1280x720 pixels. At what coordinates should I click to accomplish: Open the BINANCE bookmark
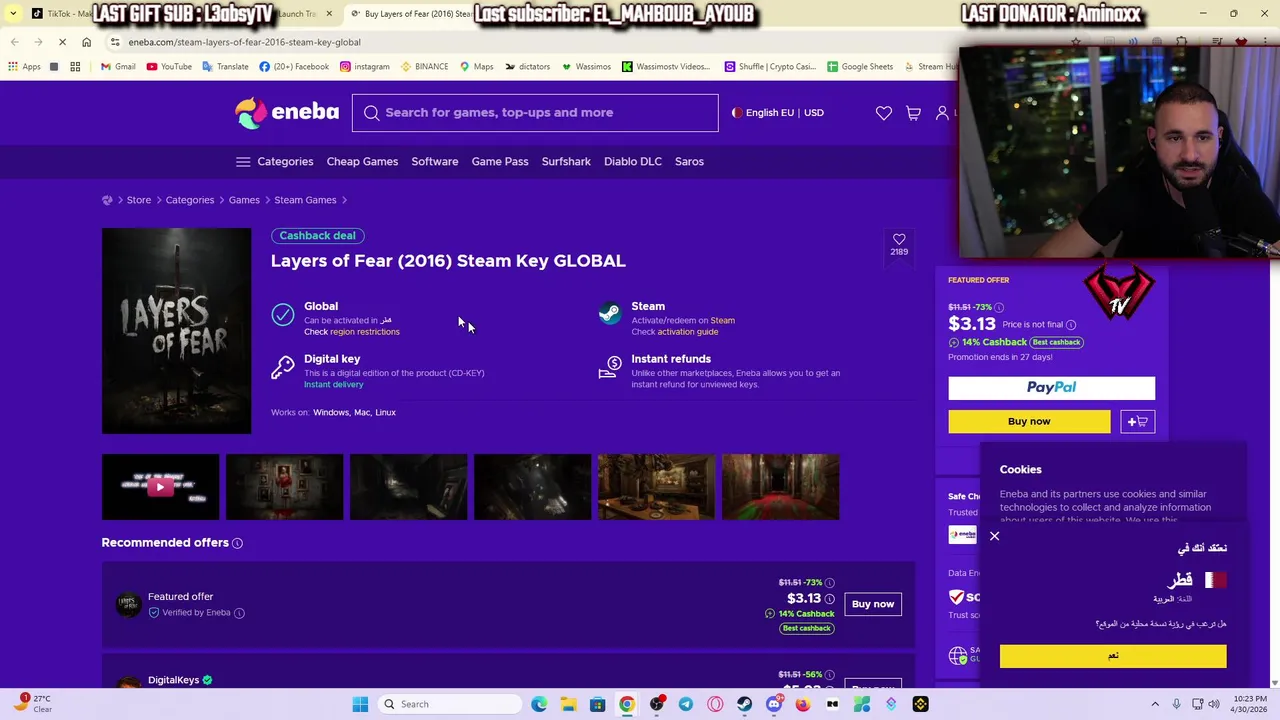pos(424,67)
